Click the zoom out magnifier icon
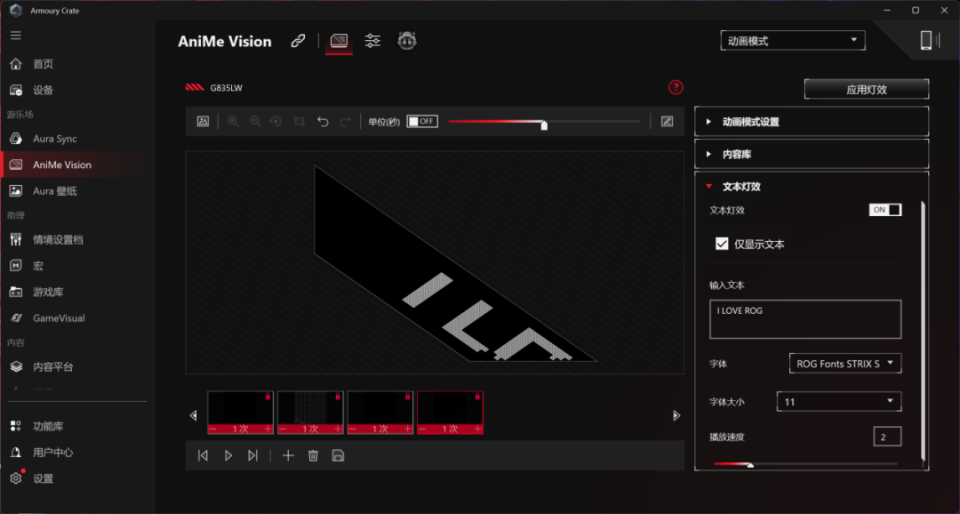The width and height of the screenshot is (960, 514). (x=255, y=121)
